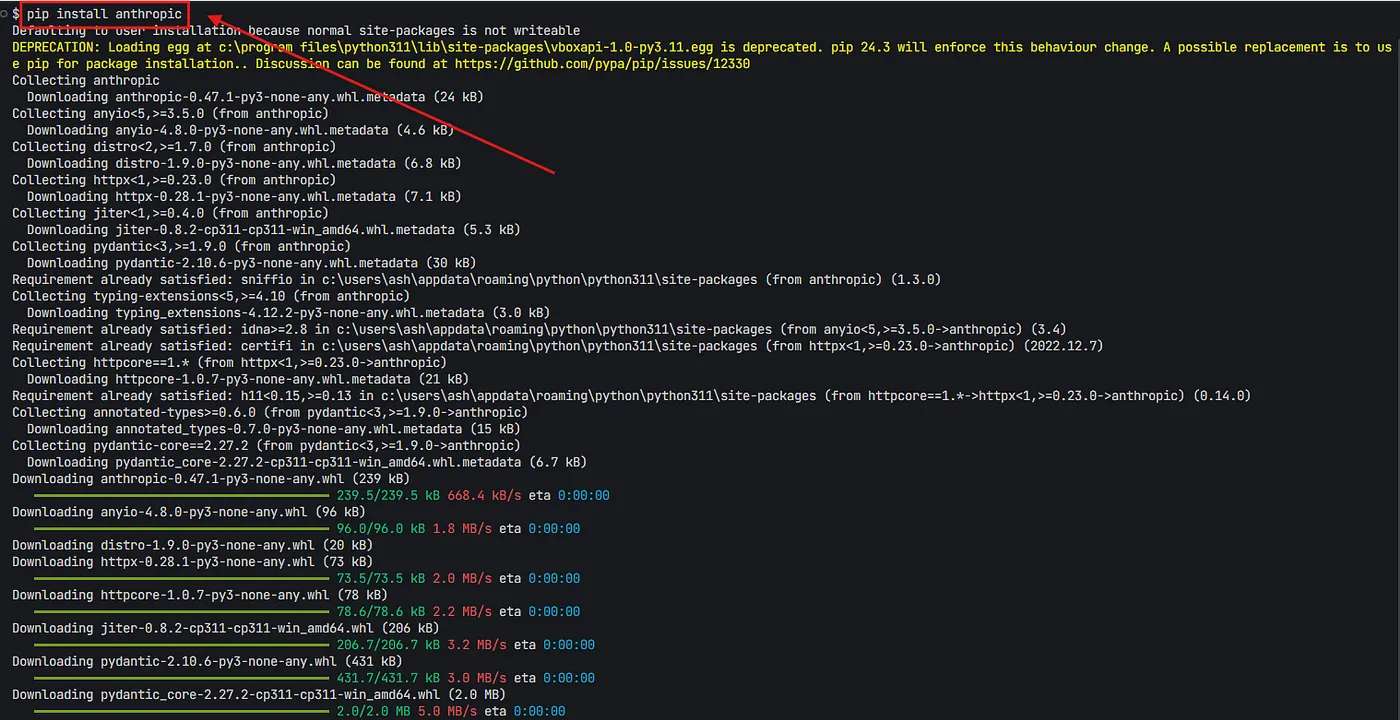Click 'Collecting jiter<1,>=0.4.0' line
The width and height of the screenshot is (1400, 720).
pos(170,213)
